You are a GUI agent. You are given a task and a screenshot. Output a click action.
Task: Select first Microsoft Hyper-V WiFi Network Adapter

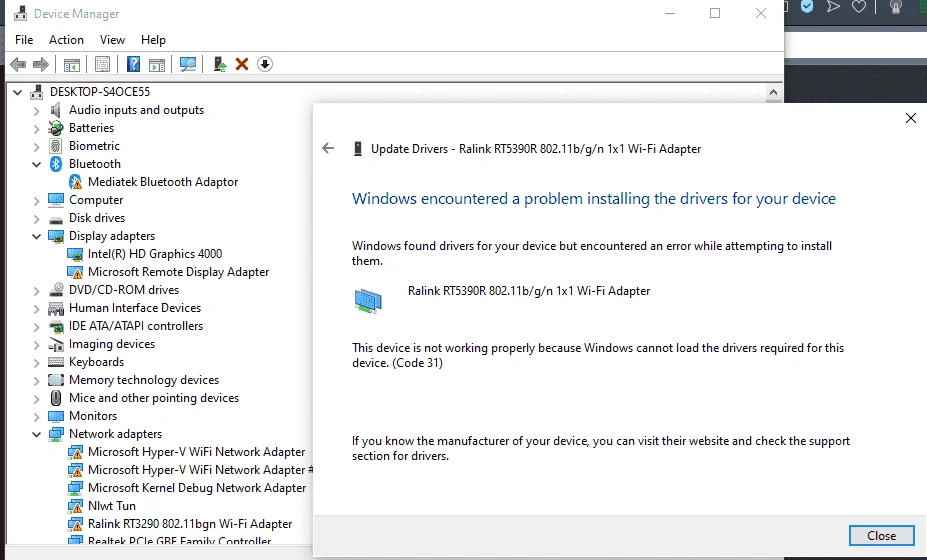tap(196, 452)
